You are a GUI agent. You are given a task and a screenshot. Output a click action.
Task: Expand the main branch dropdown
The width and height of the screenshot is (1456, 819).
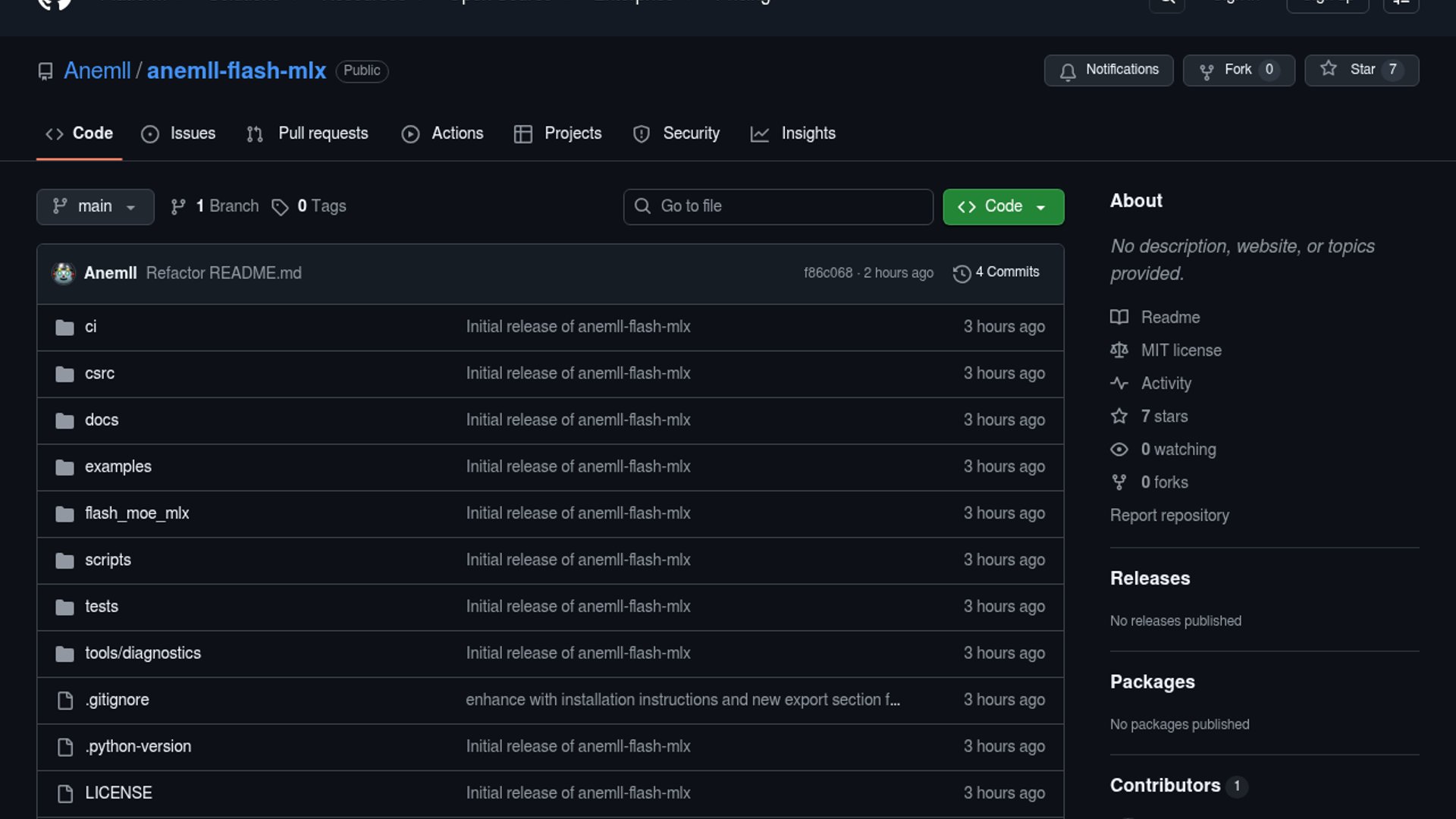coord(95,207)
